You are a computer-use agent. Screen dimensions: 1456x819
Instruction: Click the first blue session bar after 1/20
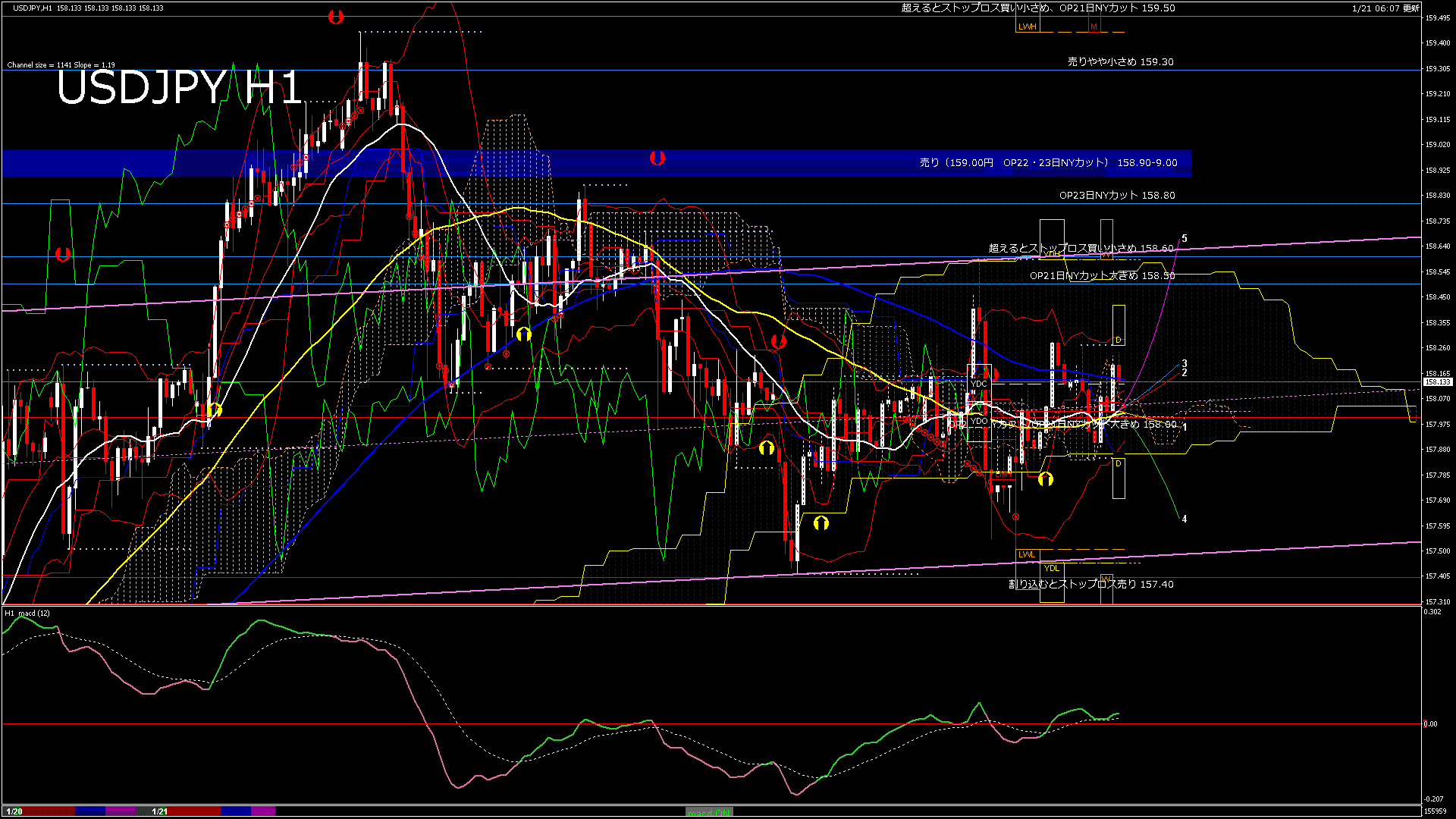tap(90, 811)
